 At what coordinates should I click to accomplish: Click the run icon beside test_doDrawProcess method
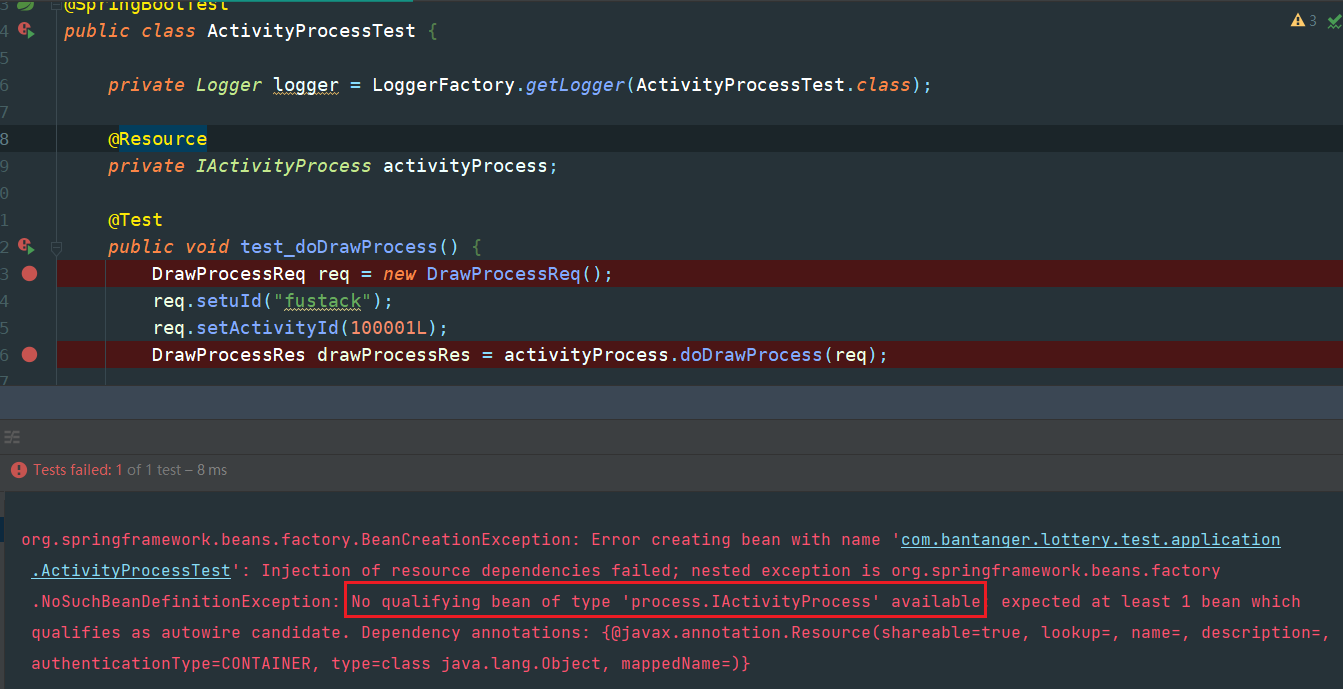point(27,246)
